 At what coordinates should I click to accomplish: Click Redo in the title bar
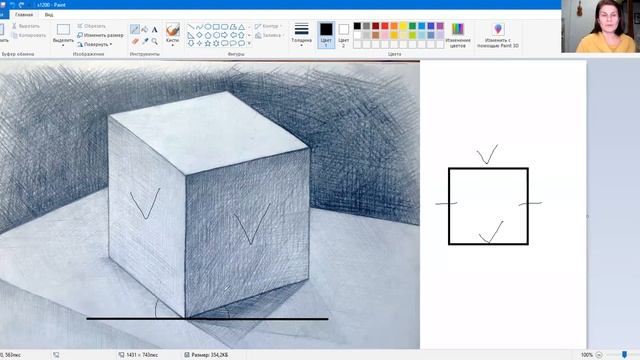pyautogui.click(x=22, y=5)
